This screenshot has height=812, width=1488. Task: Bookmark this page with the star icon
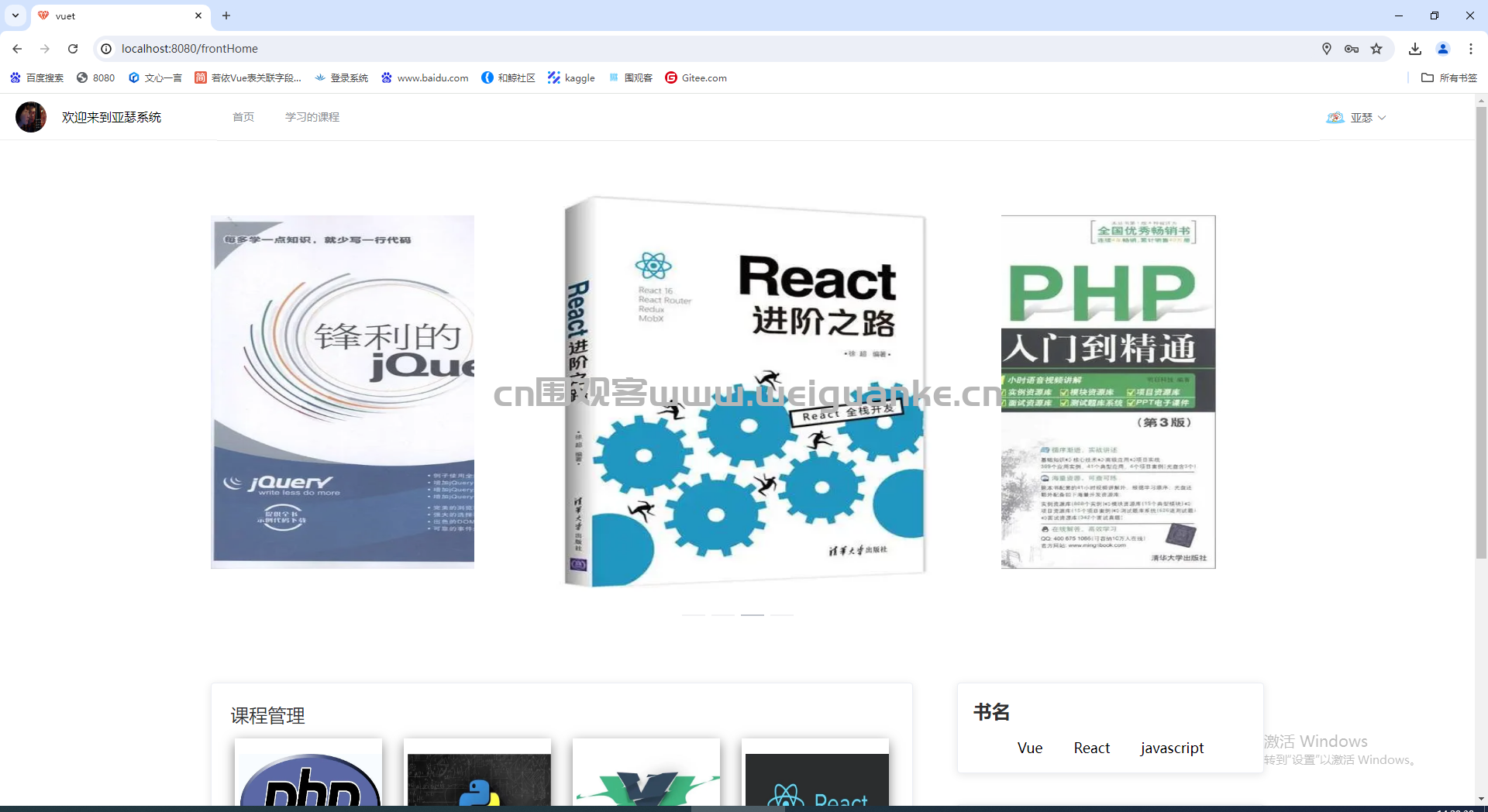coord(1376,49)
